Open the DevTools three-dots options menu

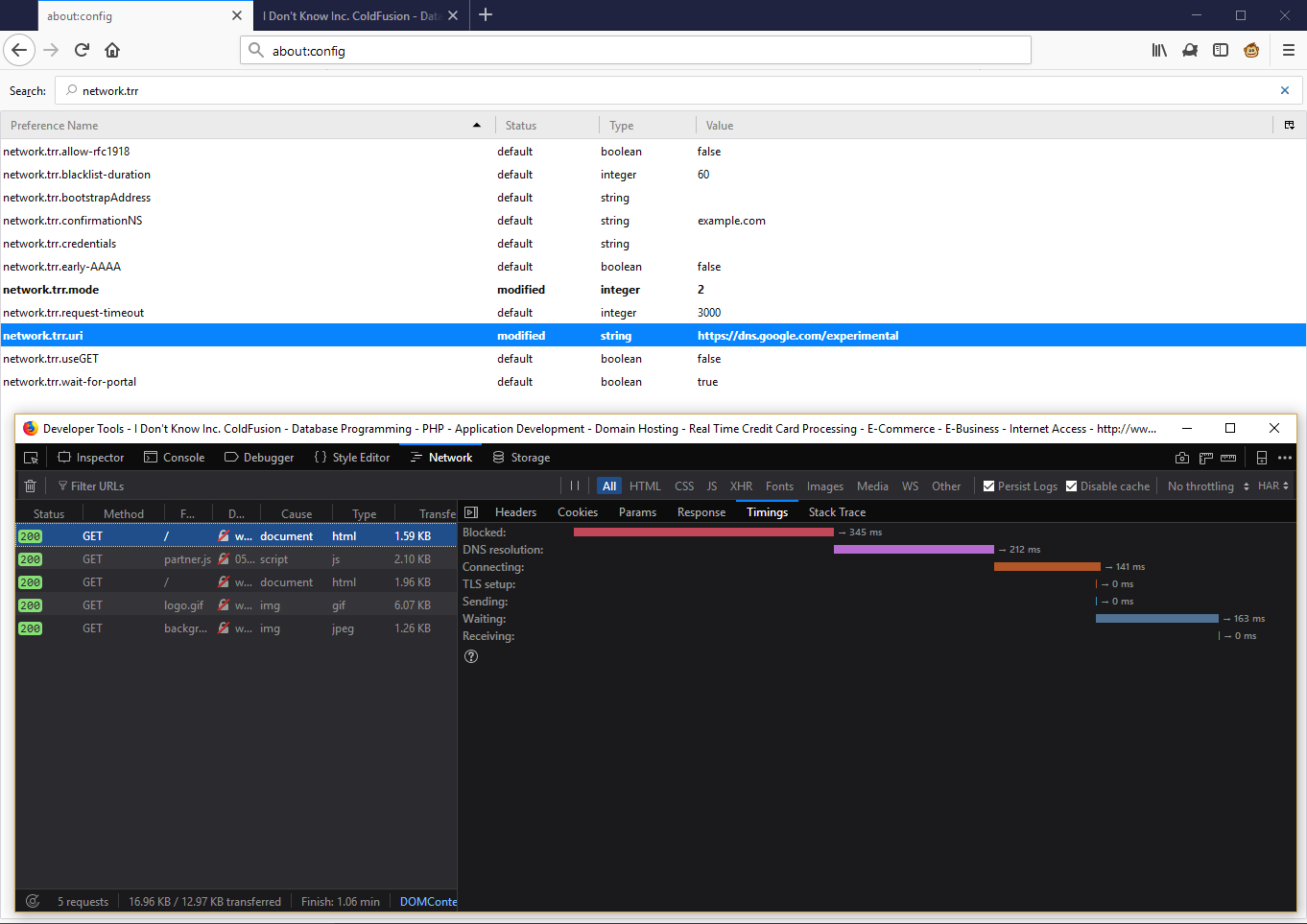coord(1285,458)
